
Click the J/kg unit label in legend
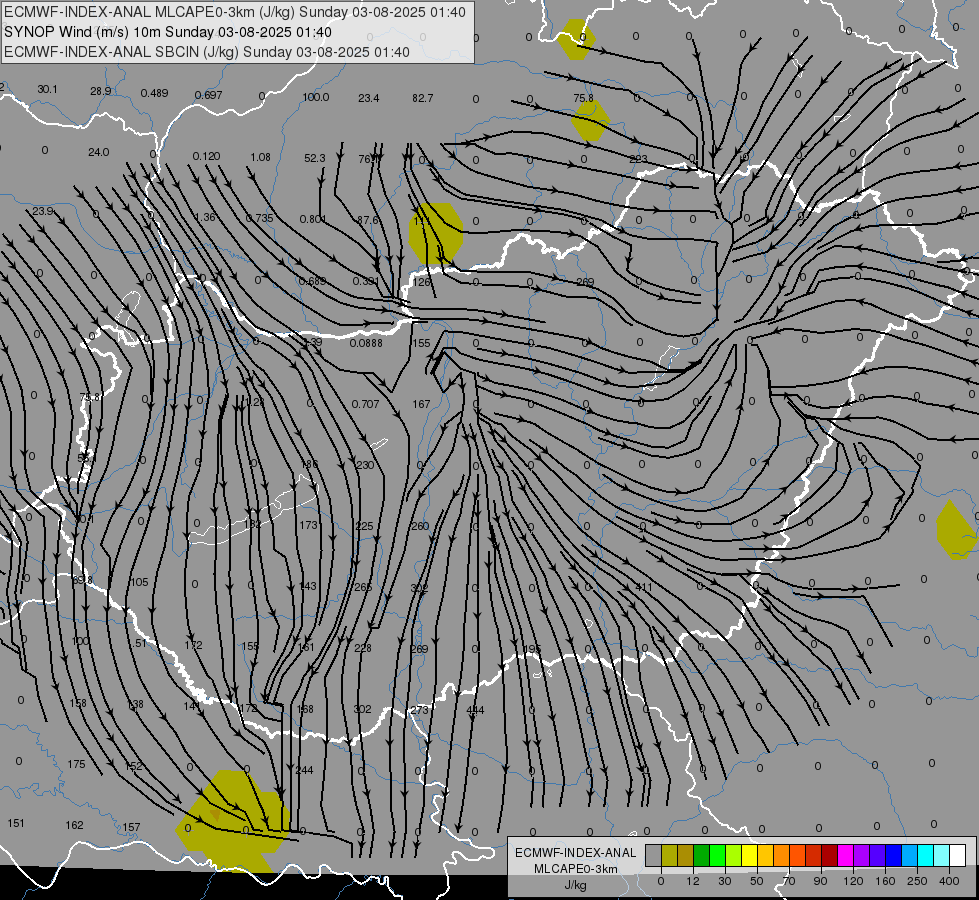pyautogui.click(x=576, y=885)
